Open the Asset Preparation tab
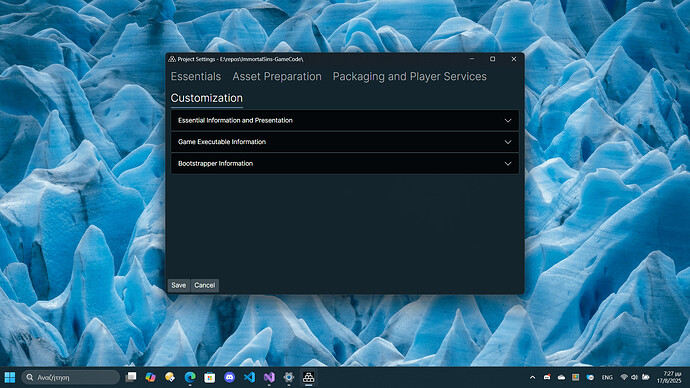690x388 pixels. tap(277, 77)
